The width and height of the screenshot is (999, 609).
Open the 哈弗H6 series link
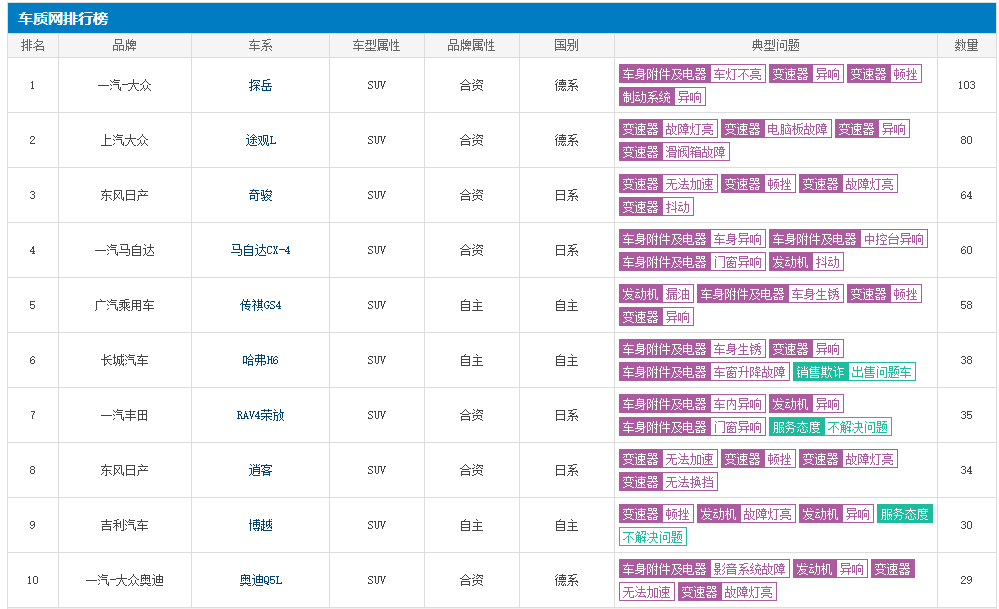coord(260,361)
